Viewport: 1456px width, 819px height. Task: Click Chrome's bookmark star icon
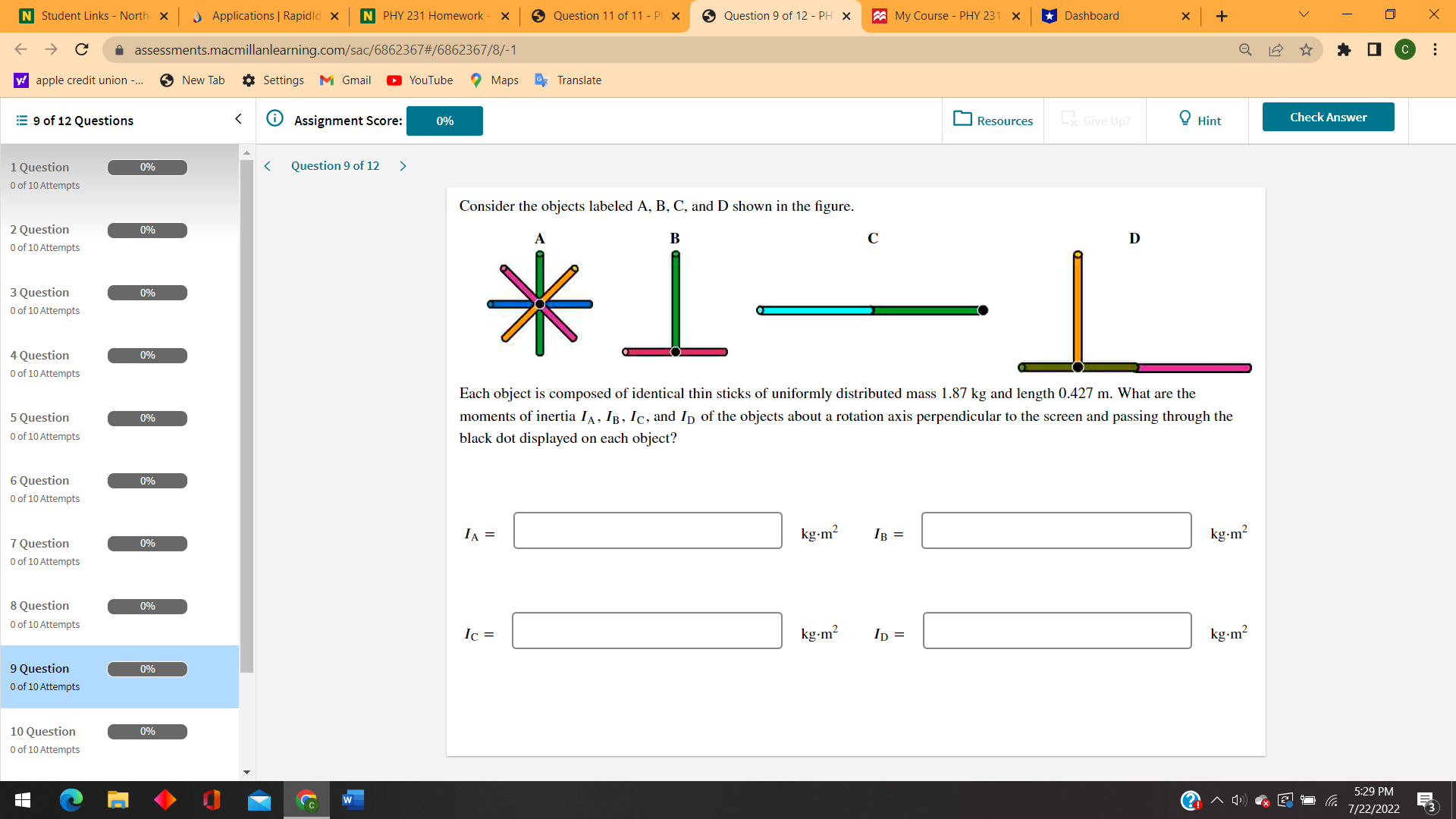(x=1306, y=50)
